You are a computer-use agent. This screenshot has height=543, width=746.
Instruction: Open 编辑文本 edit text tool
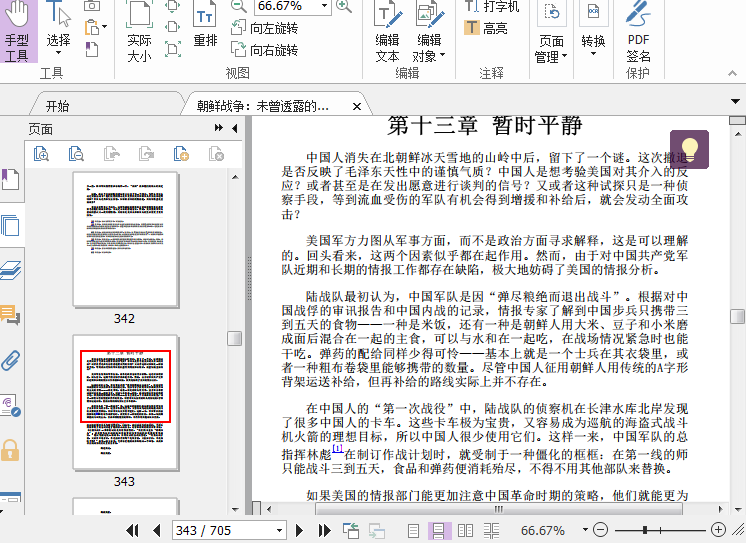(387, 31)
